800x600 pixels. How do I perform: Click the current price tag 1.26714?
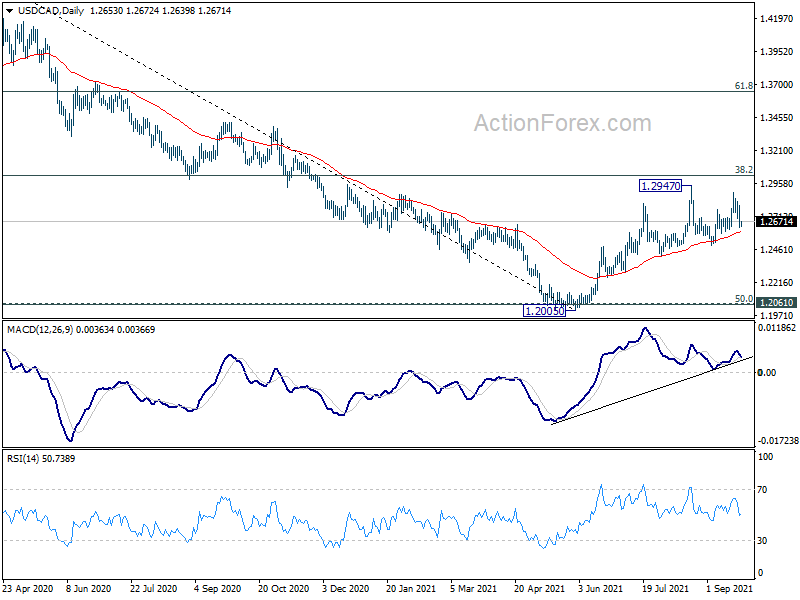(x=776, y=222)
